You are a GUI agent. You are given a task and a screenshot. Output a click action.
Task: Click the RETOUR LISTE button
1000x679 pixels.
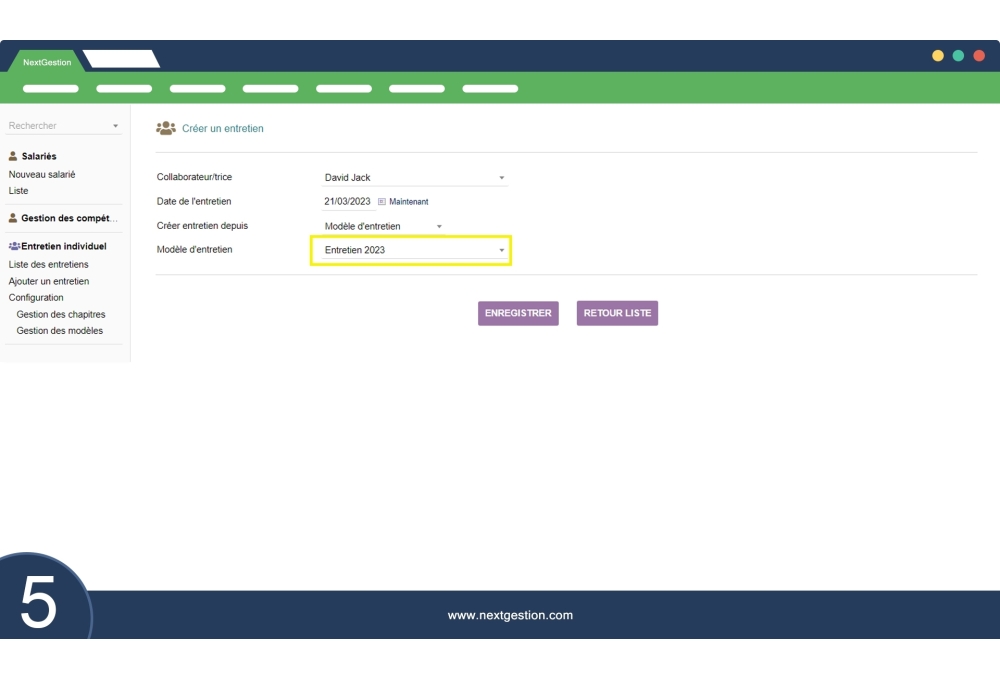[x=617, y=313]
